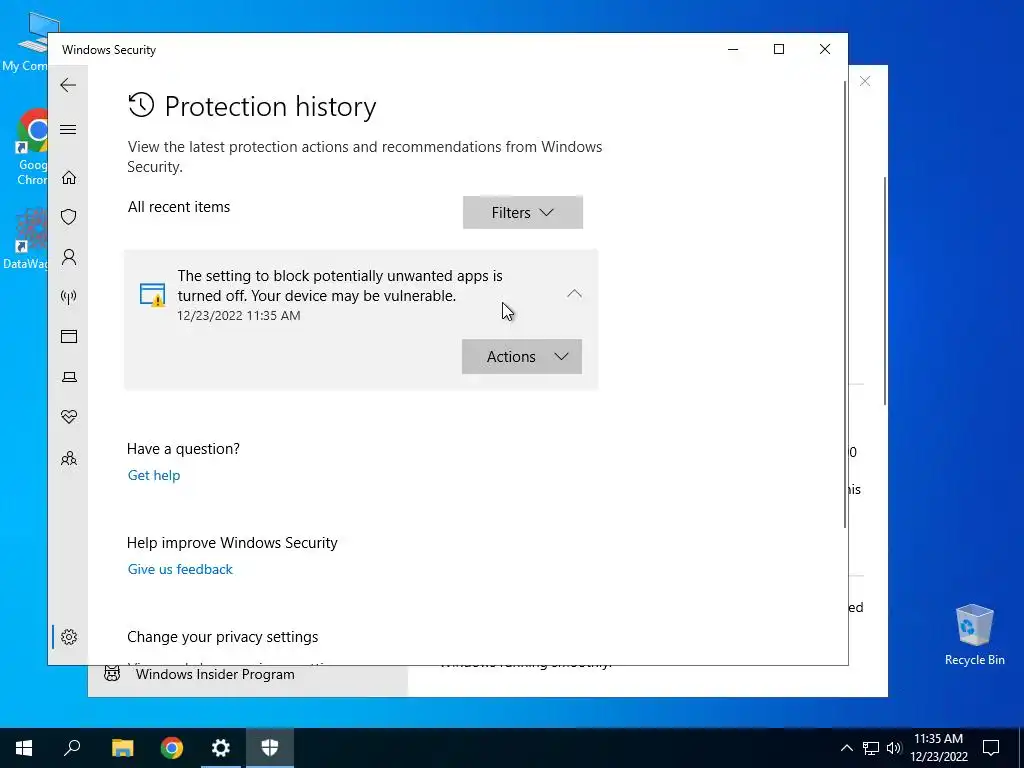The height and width of the screenshot is (768, 1024).
Task: Open File Explorer from the taskbar
Action: tap(122, 748)
